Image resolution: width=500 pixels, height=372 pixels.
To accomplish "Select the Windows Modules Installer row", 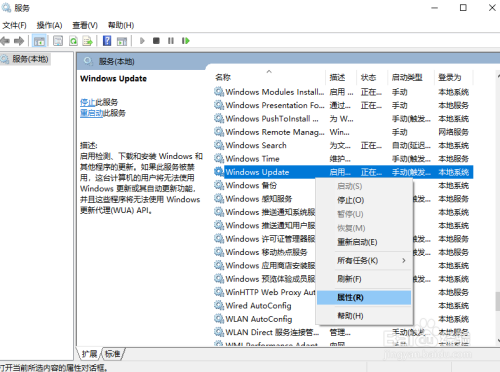I will [x=343, y=92].
